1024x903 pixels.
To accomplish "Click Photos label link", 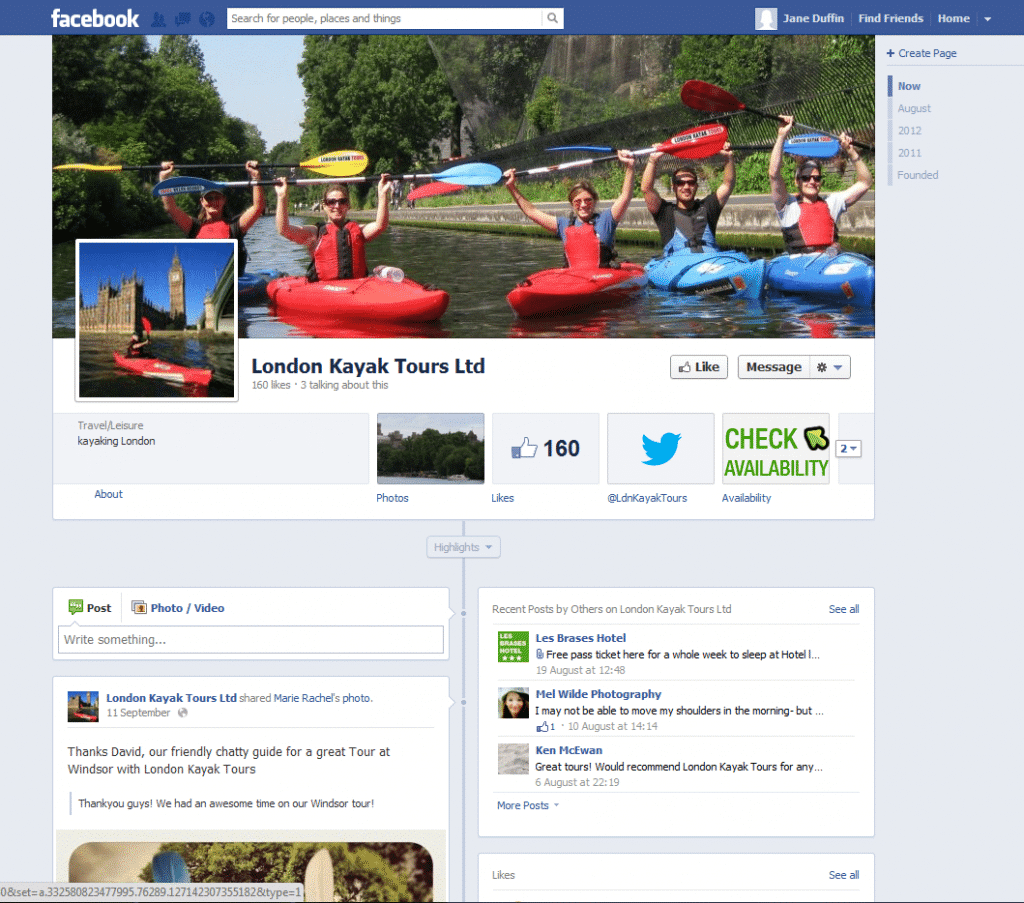I will pos(392,498).
